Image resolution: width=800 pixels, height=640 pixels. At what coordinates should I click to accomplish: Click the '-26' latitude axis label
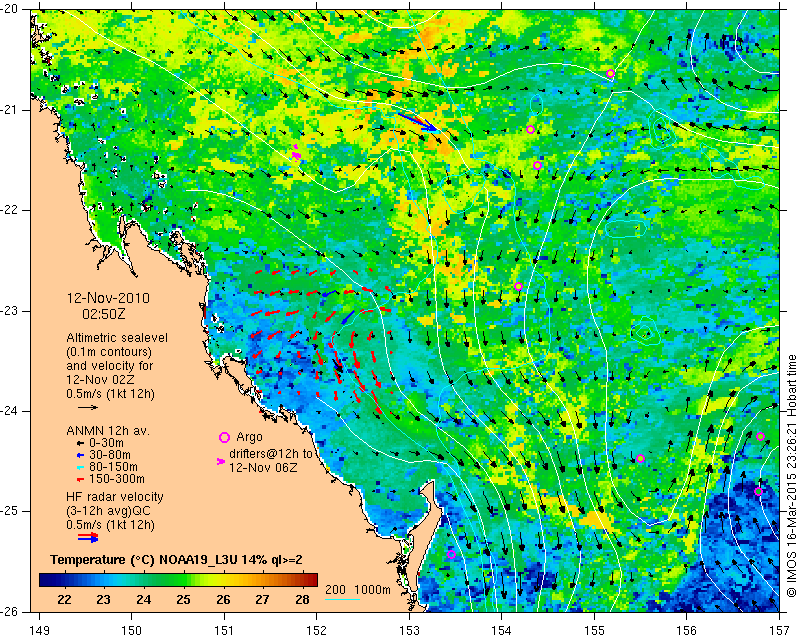[x=10, y=611]
